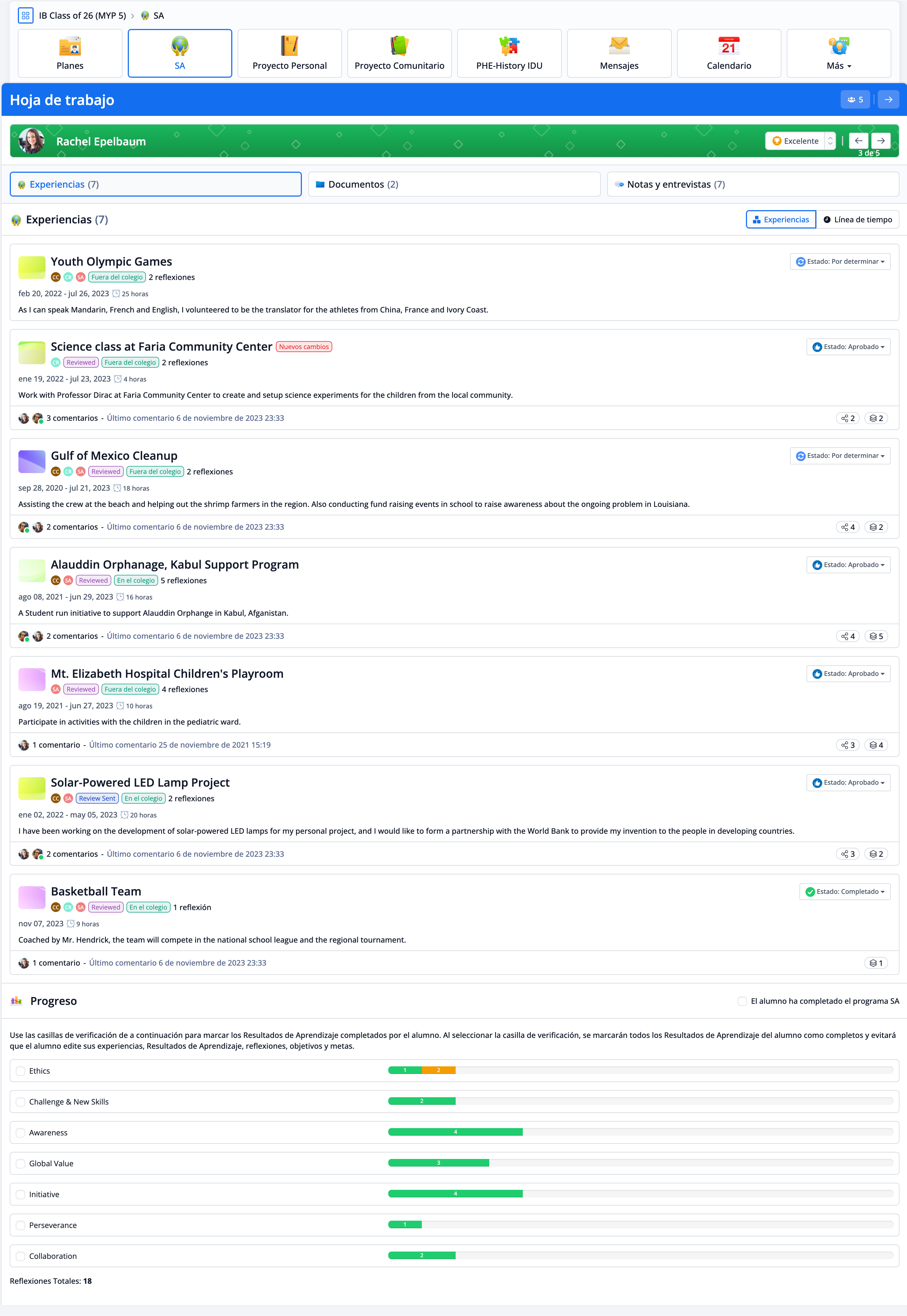Viewport: 907px width, 1316px height.
Task: Open Proyecto Personal notebook icon
Action: point(289,46)
